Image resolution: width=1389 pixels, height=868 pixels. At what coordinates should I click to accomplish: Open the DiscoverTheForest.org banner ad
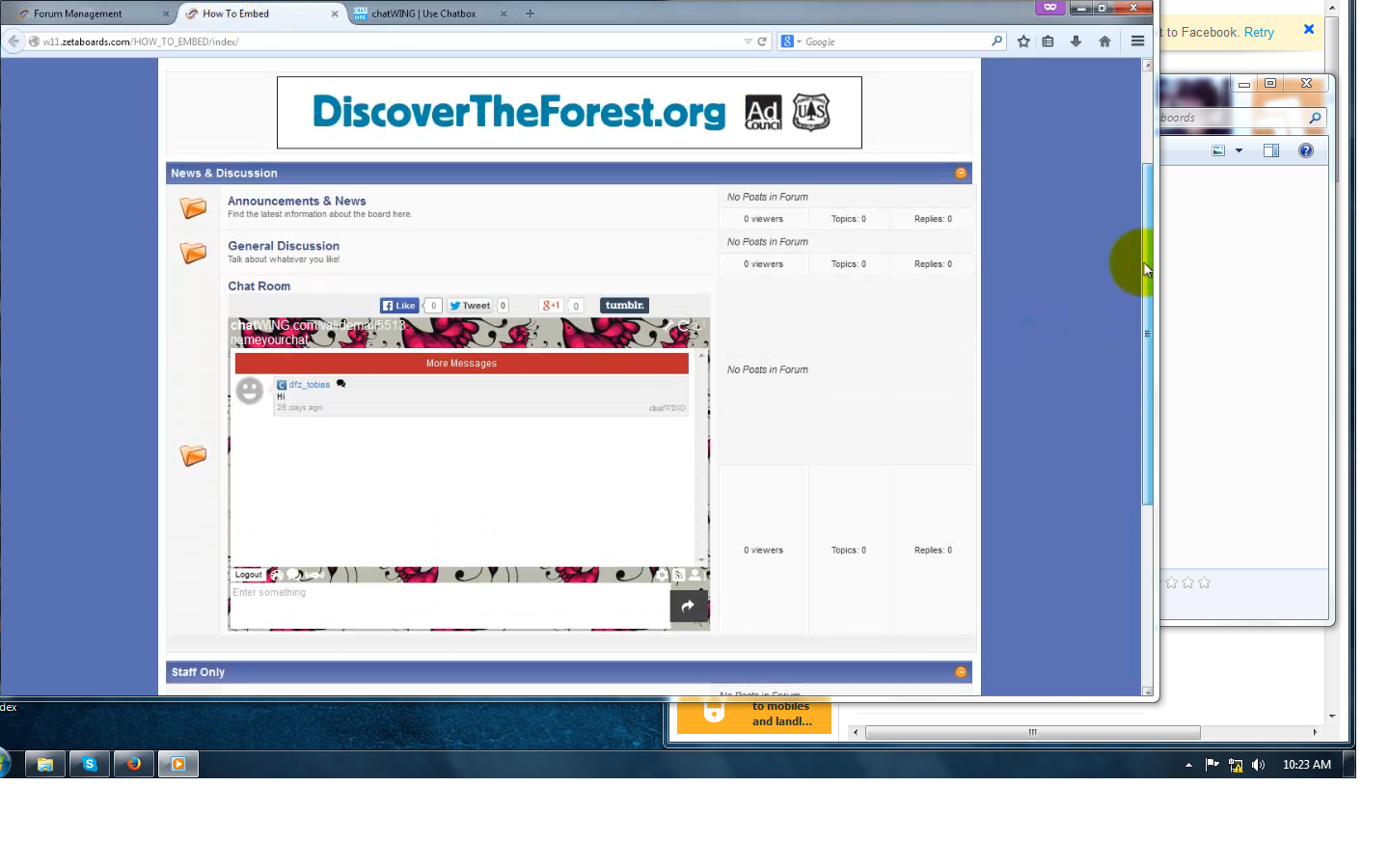coord(569,113)
